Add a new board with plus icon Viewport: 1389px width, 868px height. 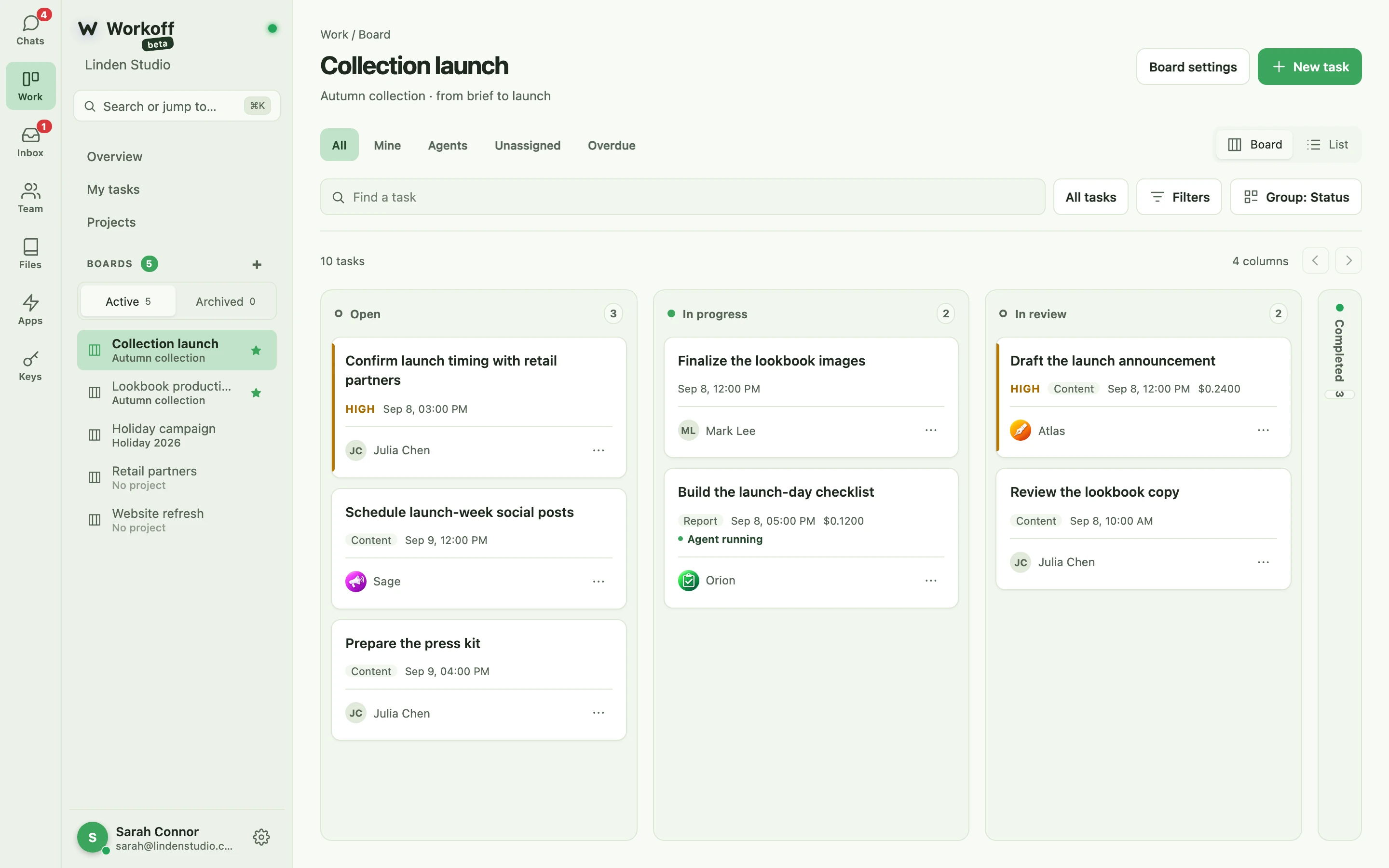pyautogui.click(x=257, y=264)
